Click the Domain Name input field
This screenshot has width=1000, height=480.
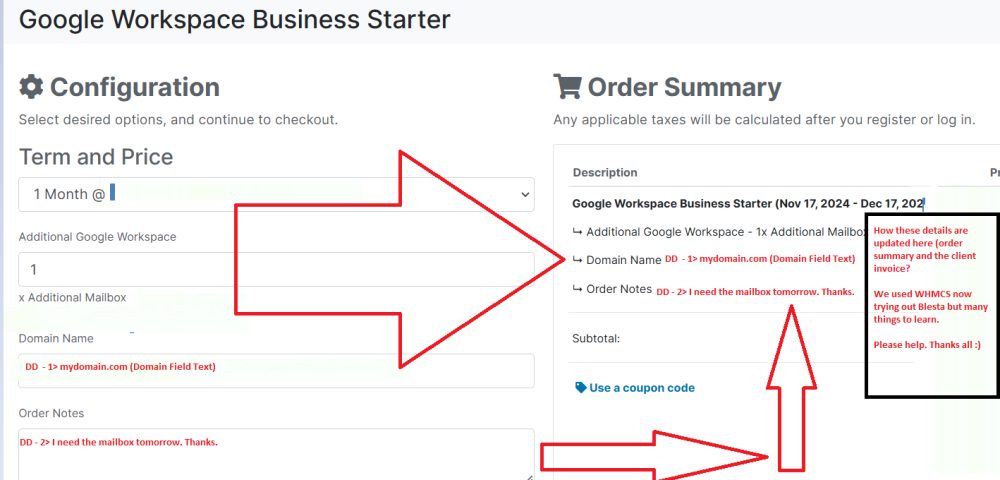click(276, 370)
